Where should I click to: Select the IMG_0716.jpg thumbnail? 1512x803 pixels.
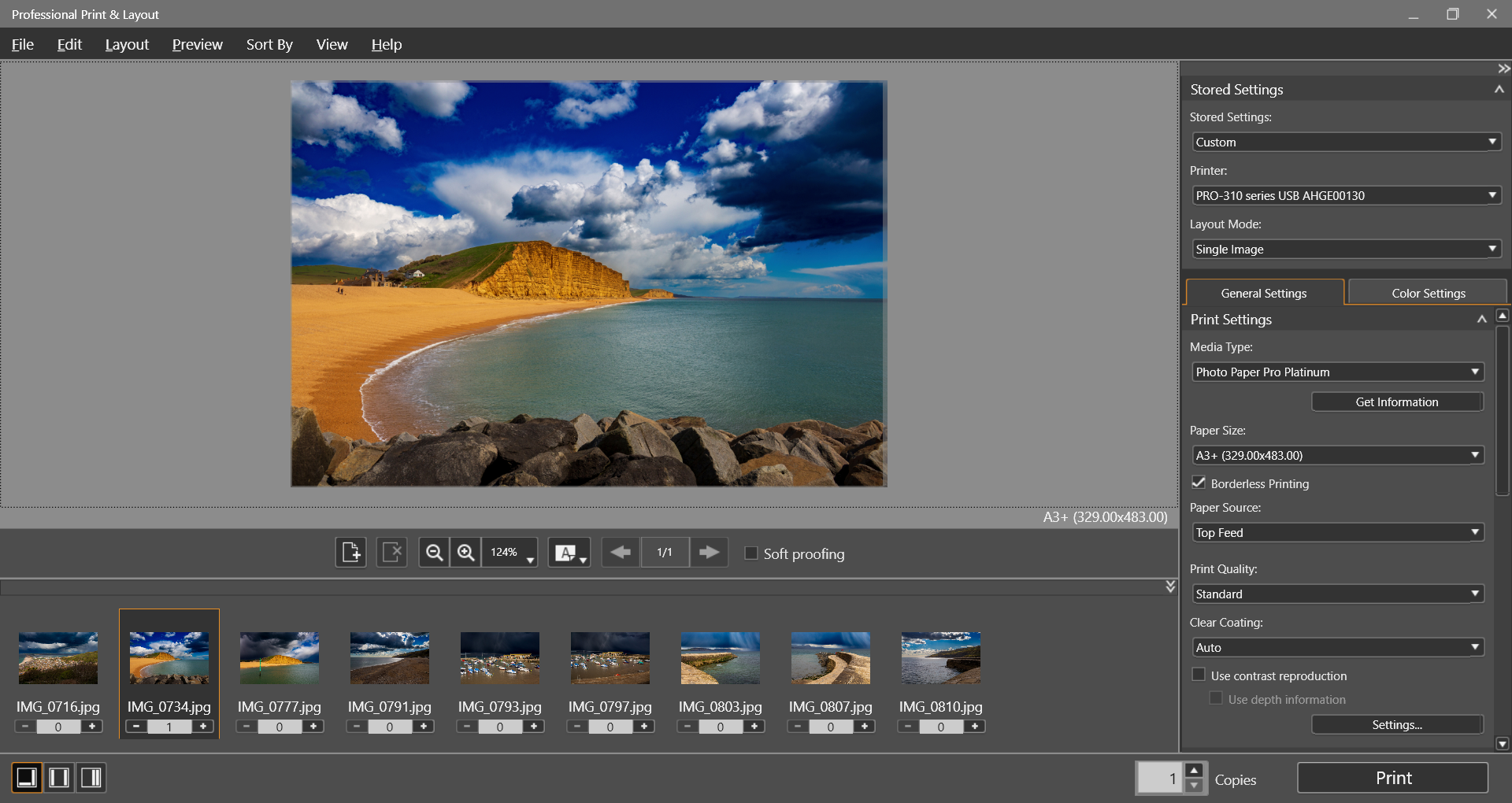pyautogui.click(x=58, y=657)
